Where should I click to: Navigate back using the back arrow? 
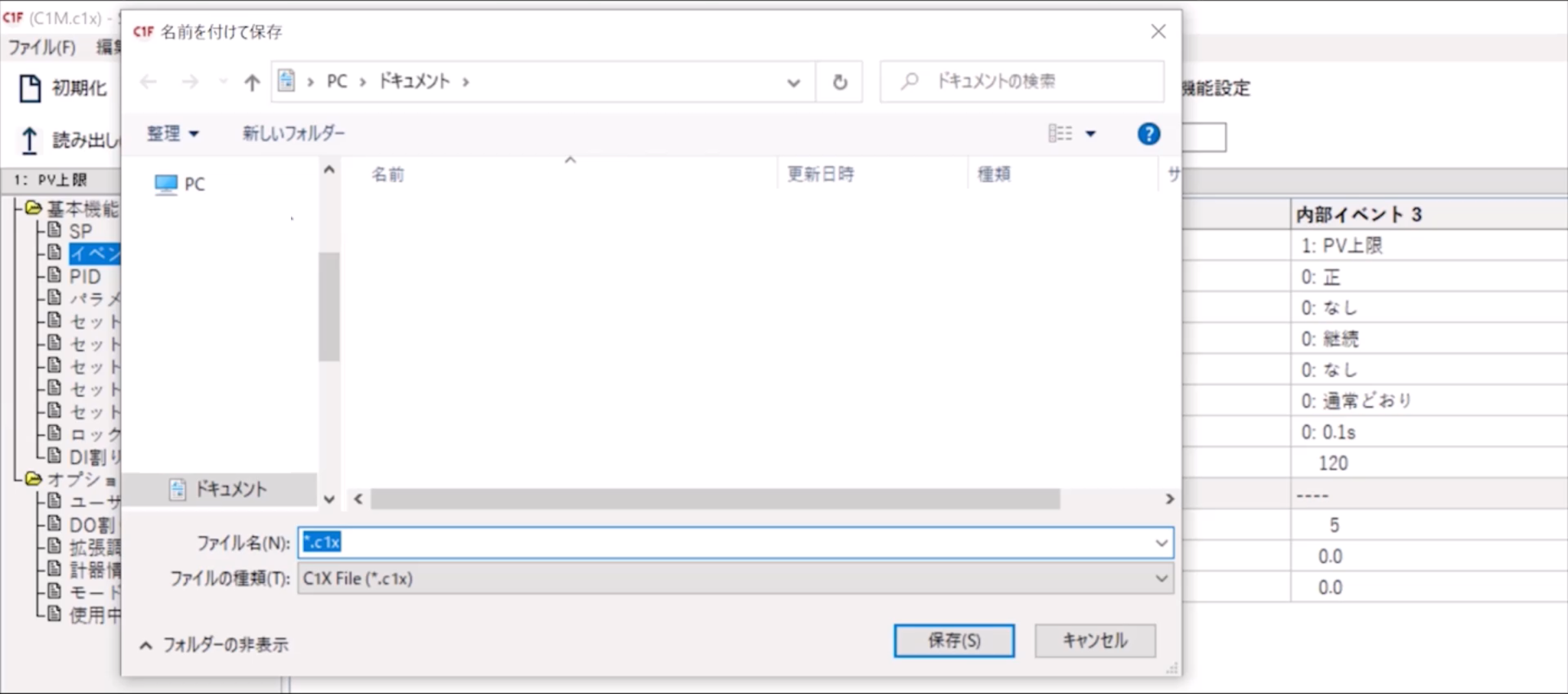tap(149, 82)
